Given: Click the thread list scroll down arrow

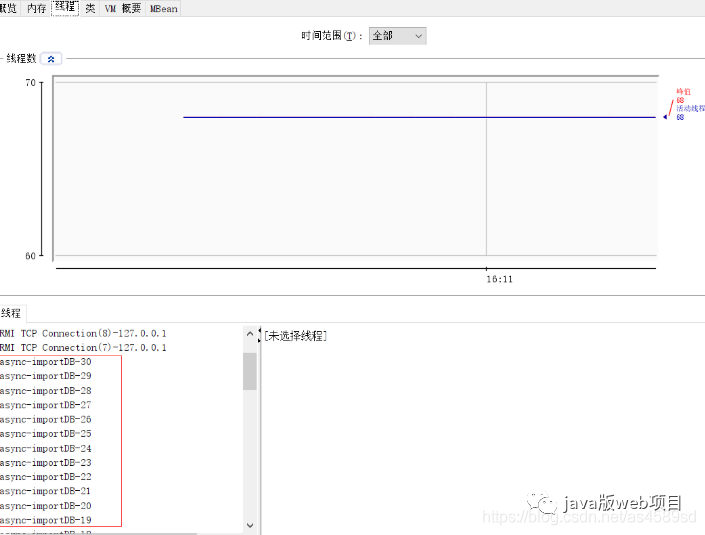Looking at the screenshot, I should click(x=250, y=525).
